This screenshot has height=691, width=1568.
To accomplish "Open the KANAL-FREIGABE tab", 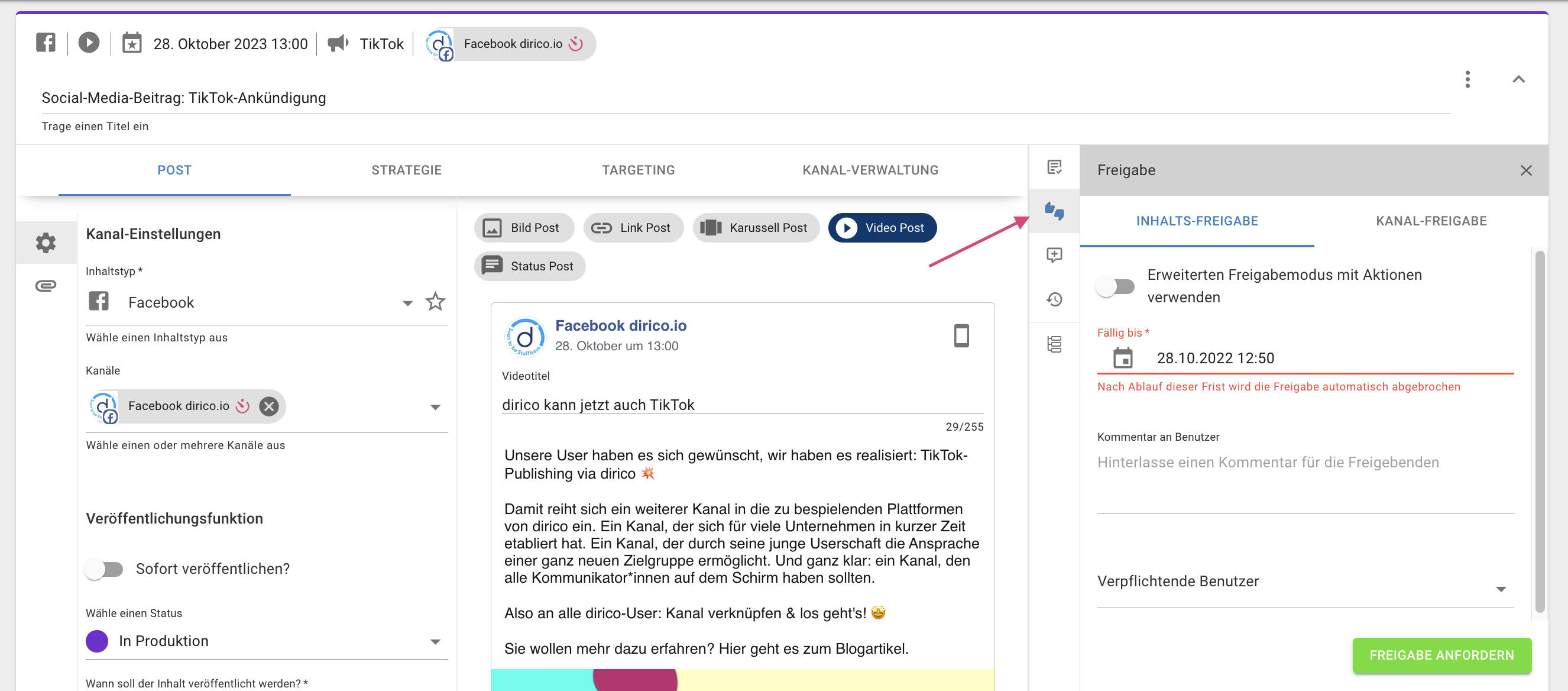I will coord(1431,221).
